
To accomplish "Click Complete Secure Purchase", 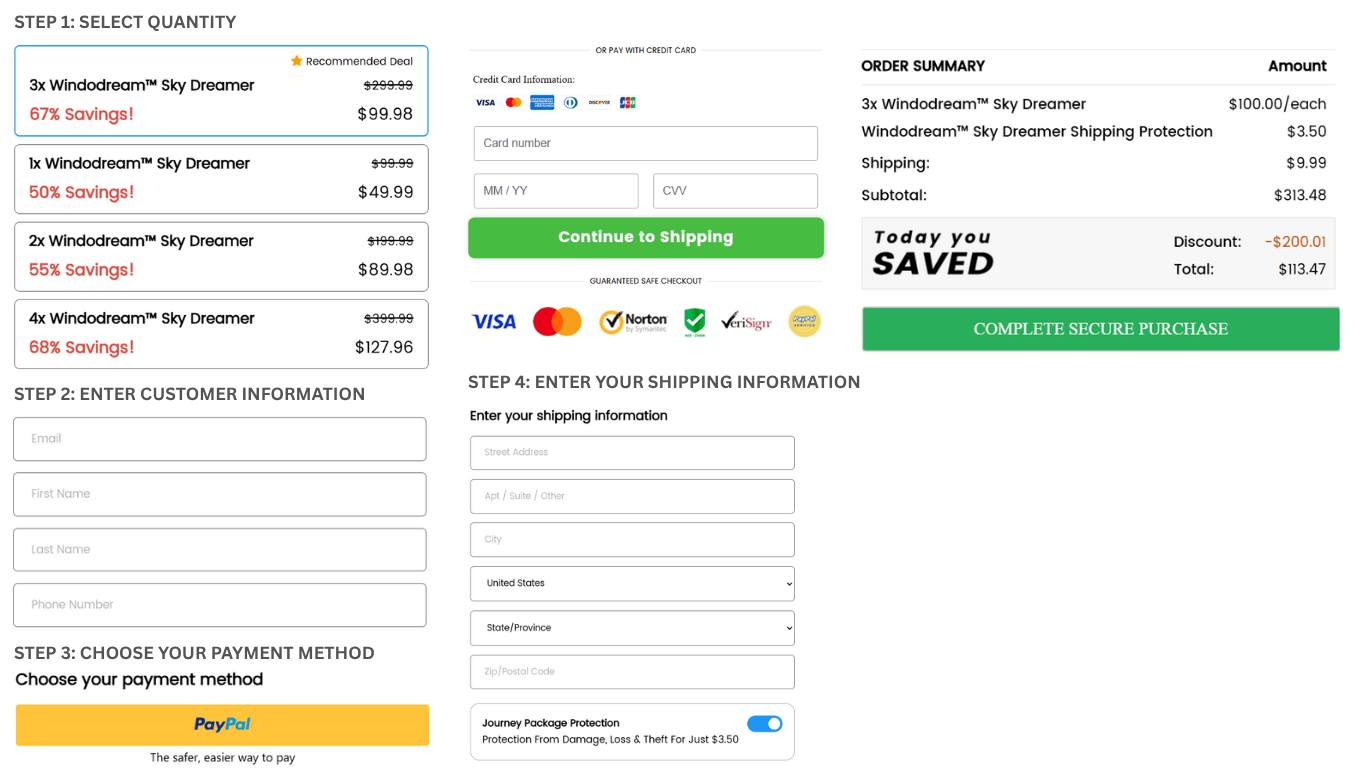I will (x=1100, y=328).
